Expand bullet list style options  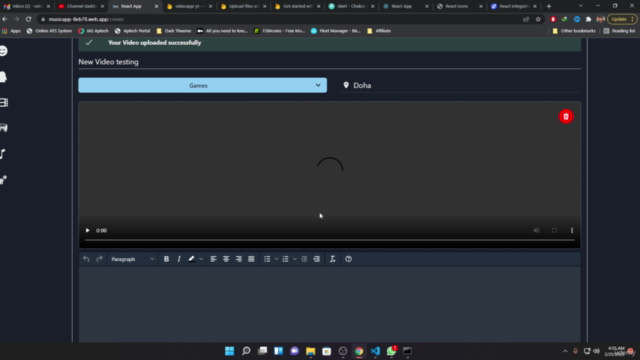pos(276,259)
